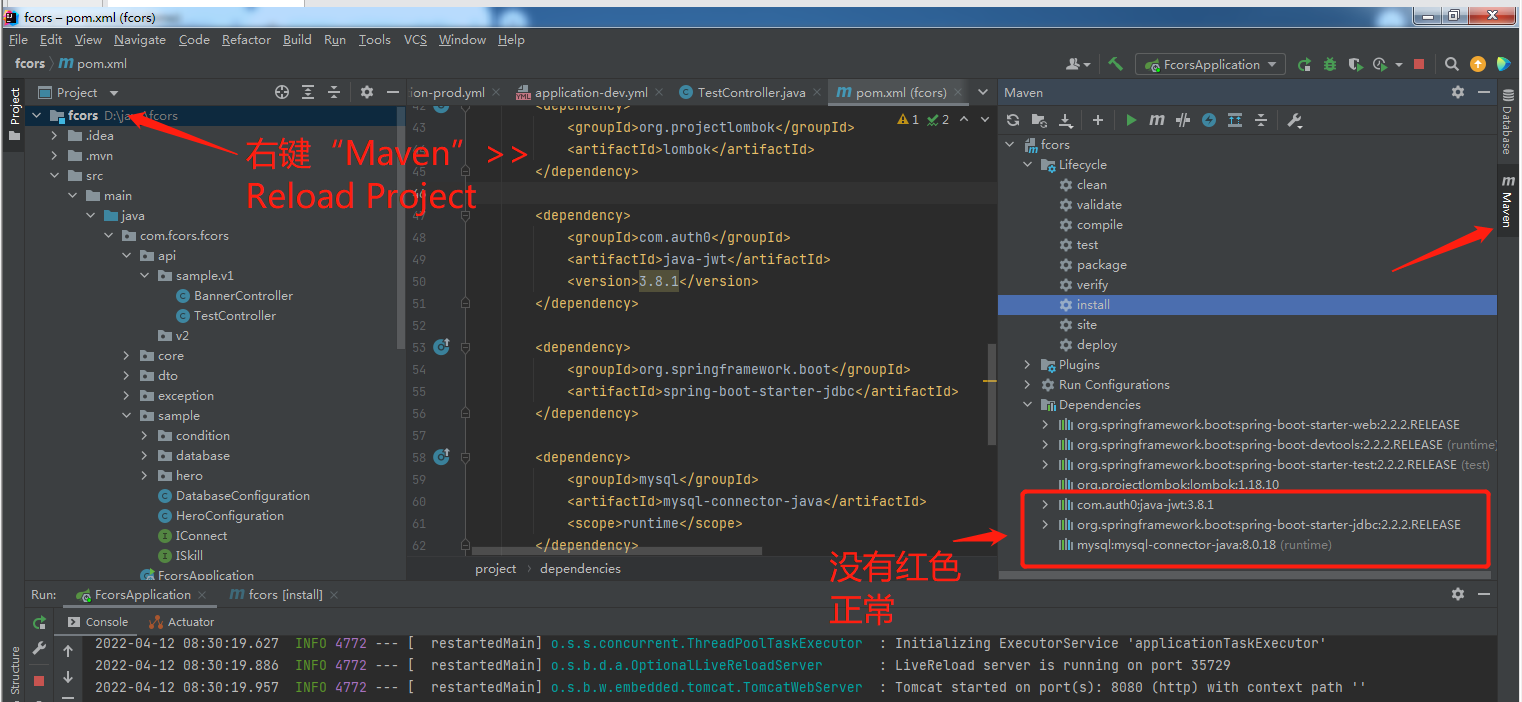Switch to the TestController.java editor tab
The image size is (1522, 702).
point(750,92)
